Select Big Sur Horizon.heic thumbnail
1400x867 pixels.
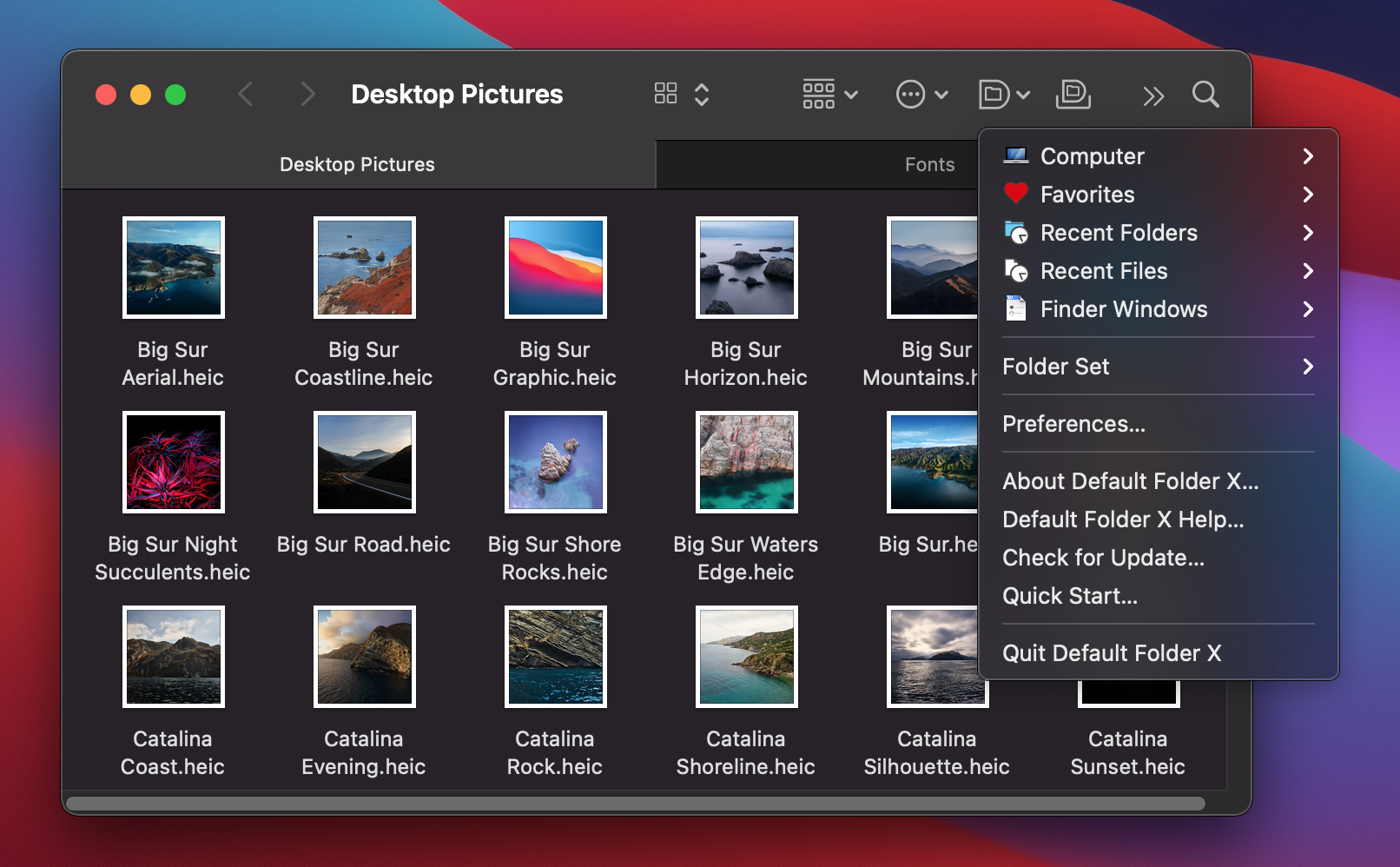click(747, 268)
